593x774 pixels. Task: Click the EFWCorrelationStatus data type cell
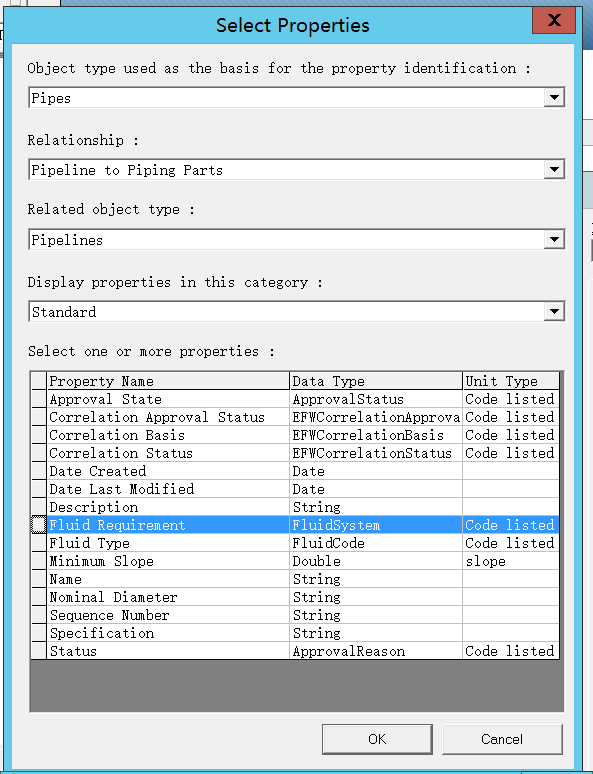click(x=376, y=453)
